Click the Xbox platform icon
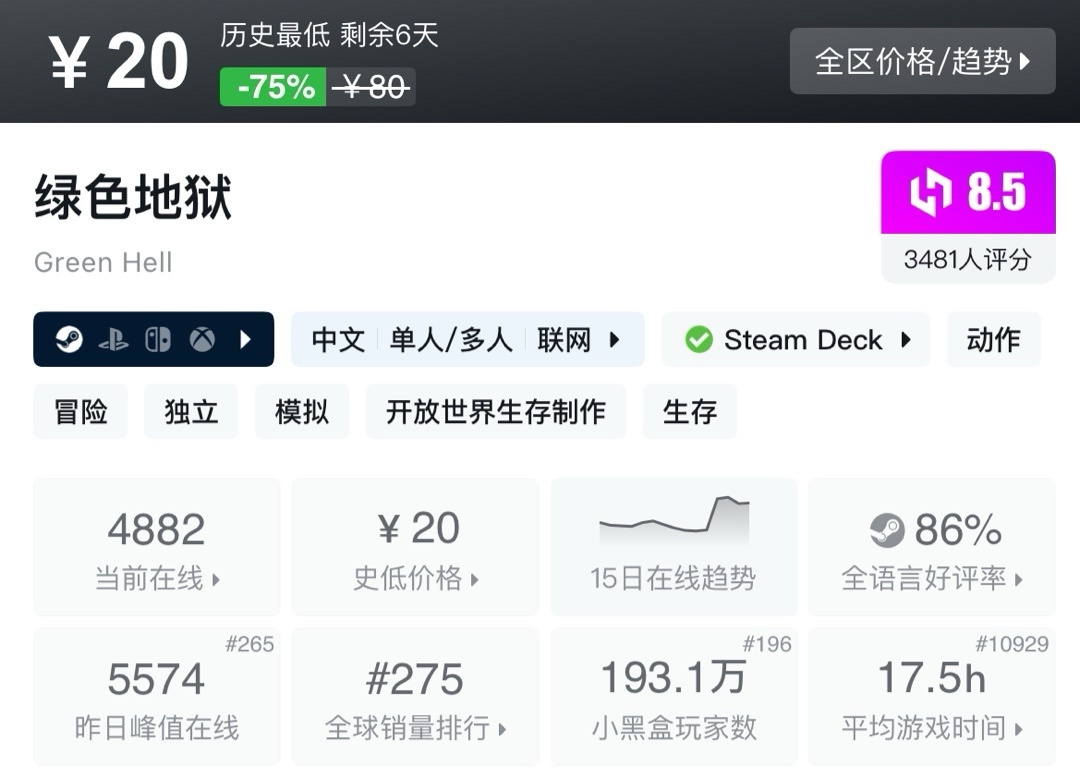1080x778 pixels. point(203,340)
